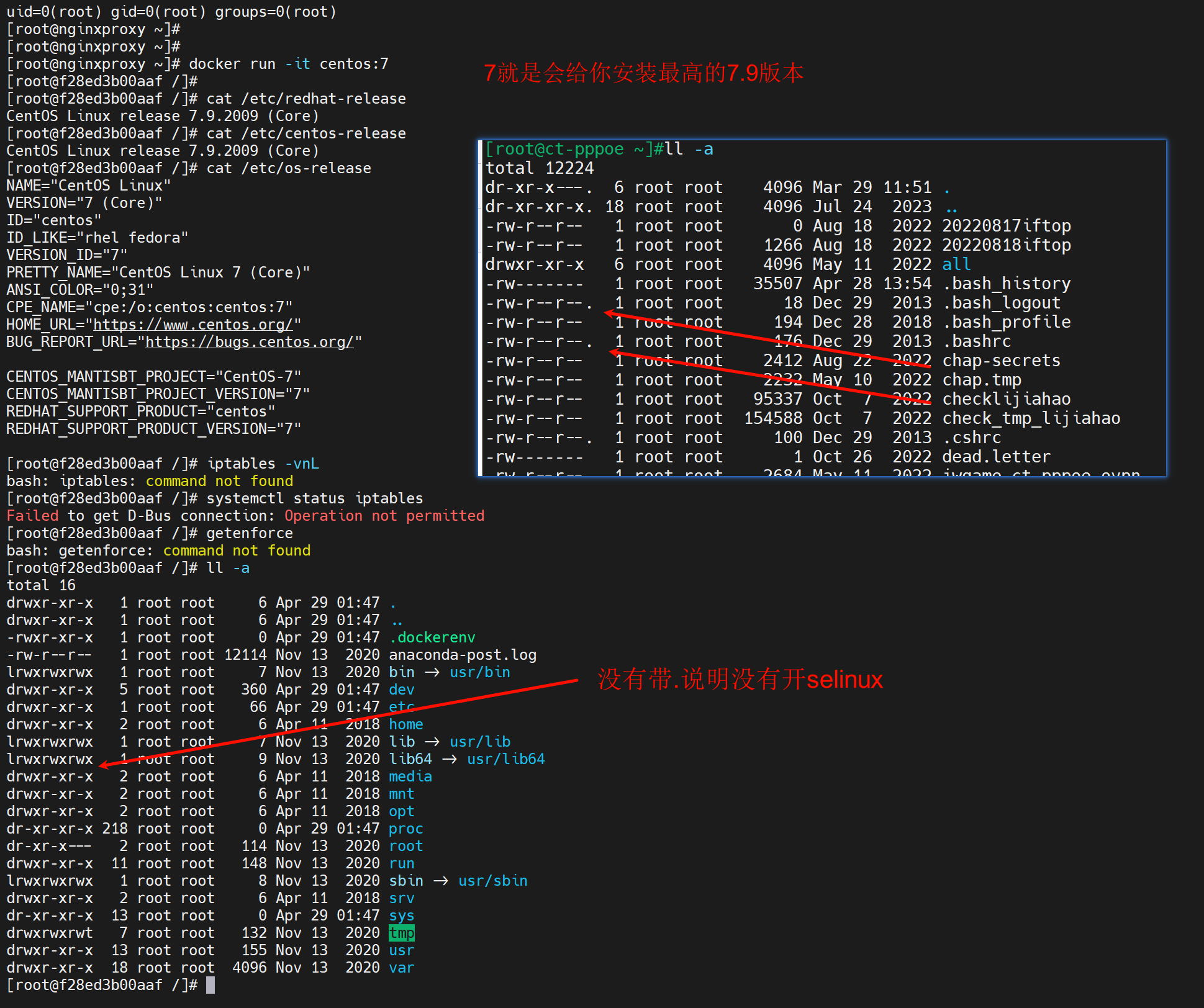Click the chap-secrets file in inset
Screen dimensions: 1204x1008
[x=1001, y=361]
